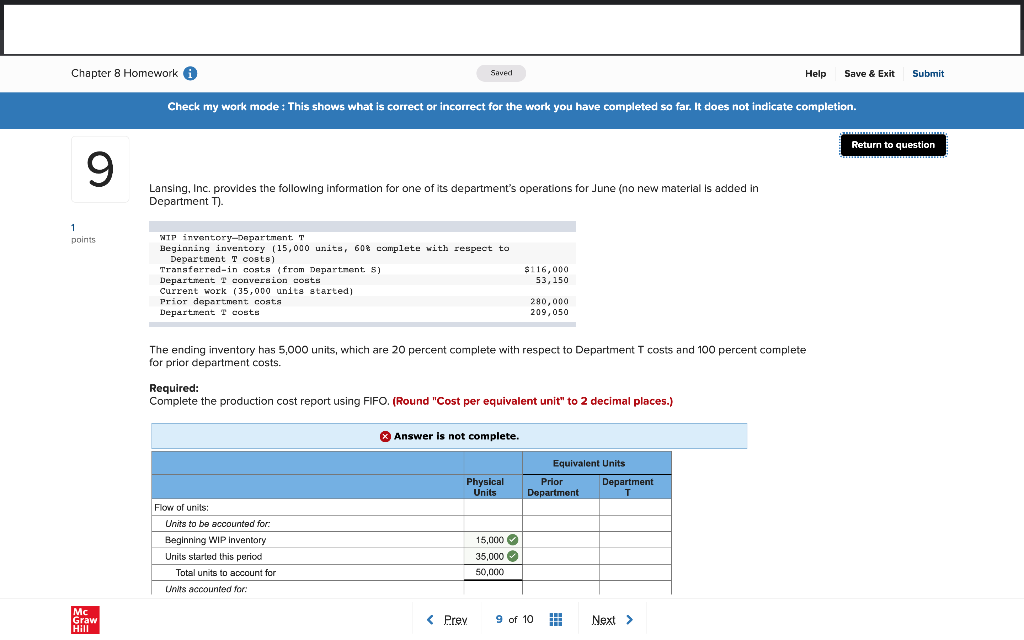The height and width of the screenshot is (640, 1024).
Task: Submit the homework
Action: coord(927,73)
